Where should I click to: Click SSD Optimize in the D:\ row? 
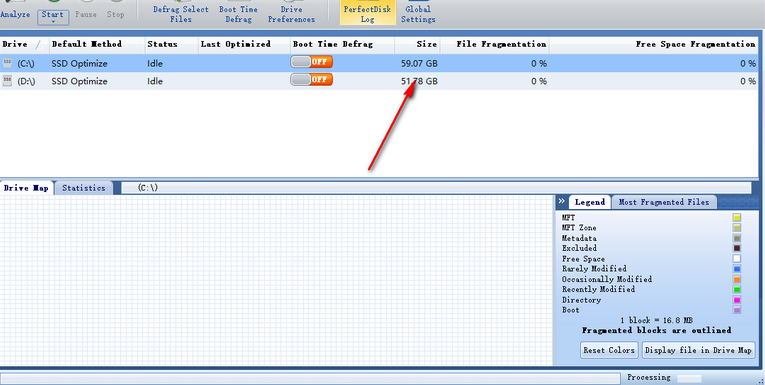(80, 81)
